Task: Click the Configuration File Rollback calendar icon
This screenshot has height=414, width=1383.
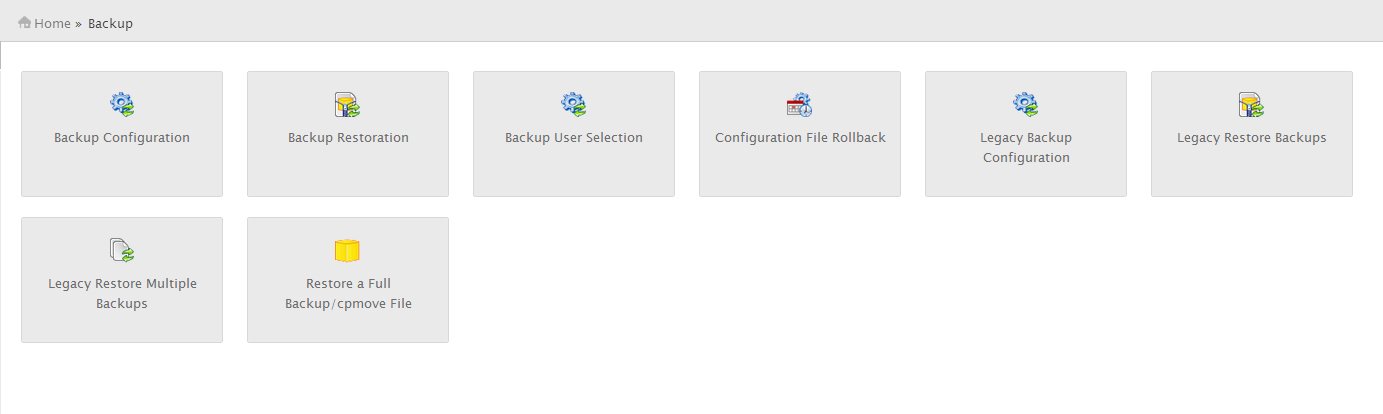Action: (800, 104)
